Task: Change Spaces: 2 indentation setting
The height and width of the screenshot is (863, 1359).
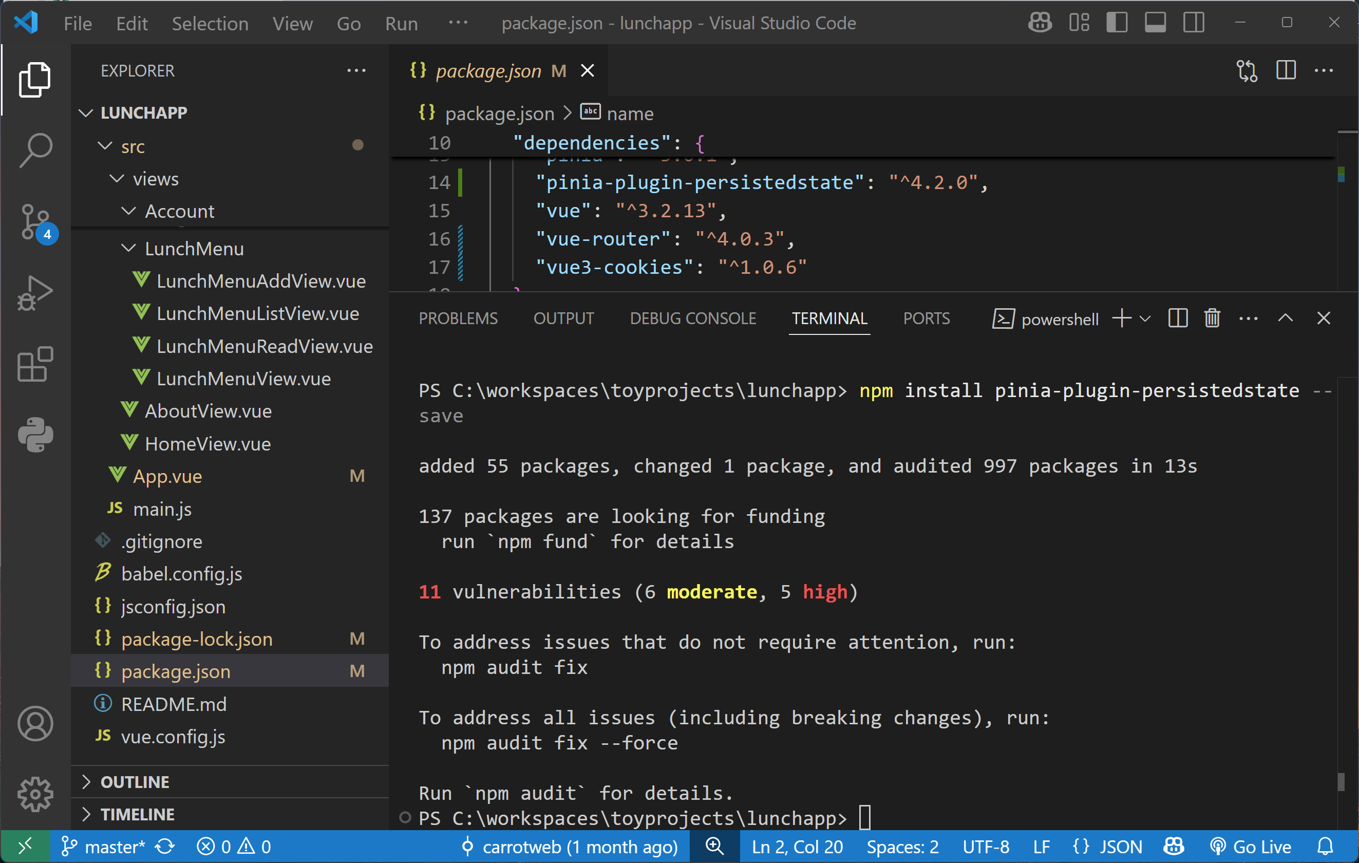Action: point(902,846)
